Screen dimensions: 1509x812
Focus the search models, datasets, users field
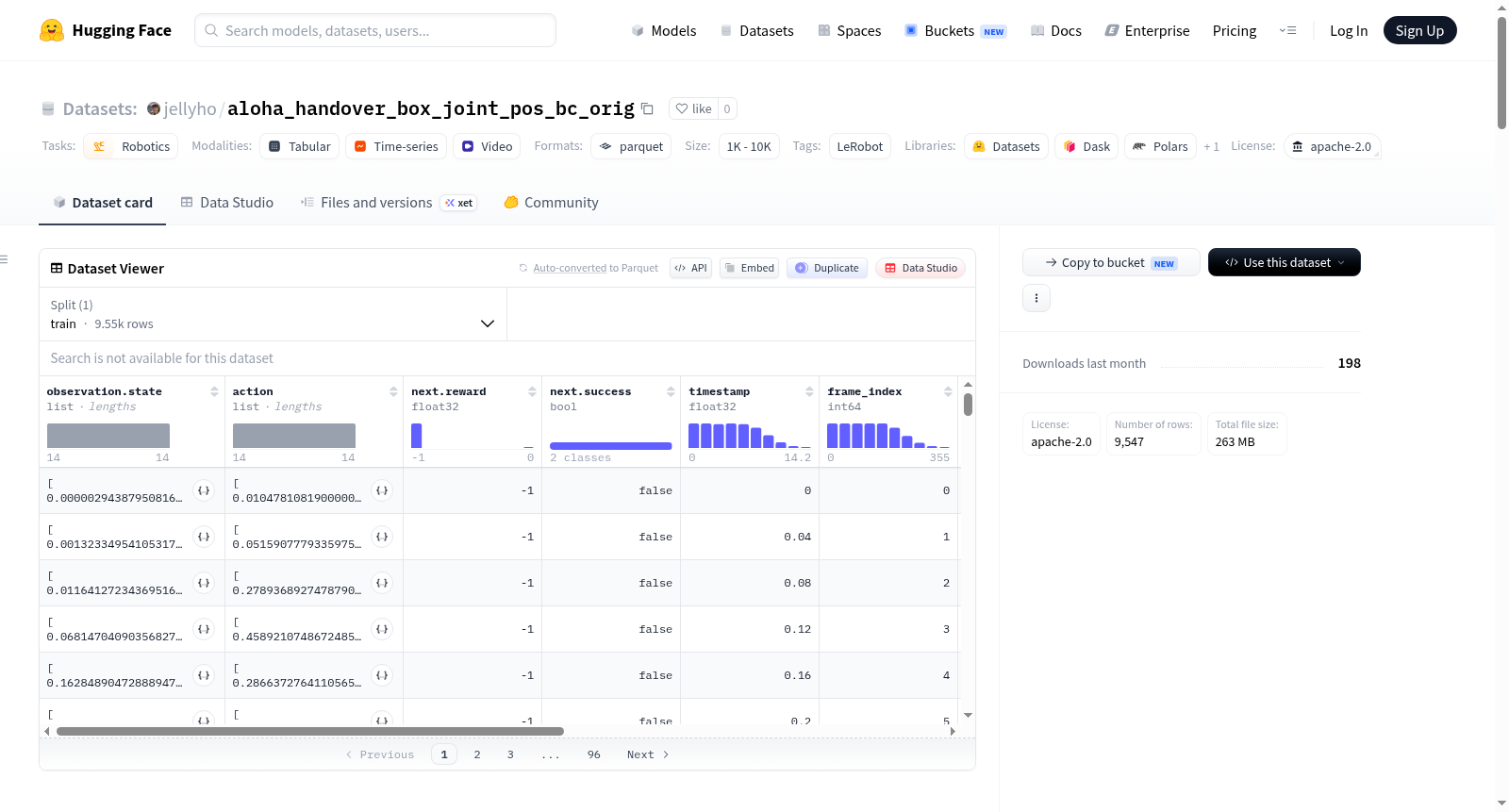click(x=375, y=30)
